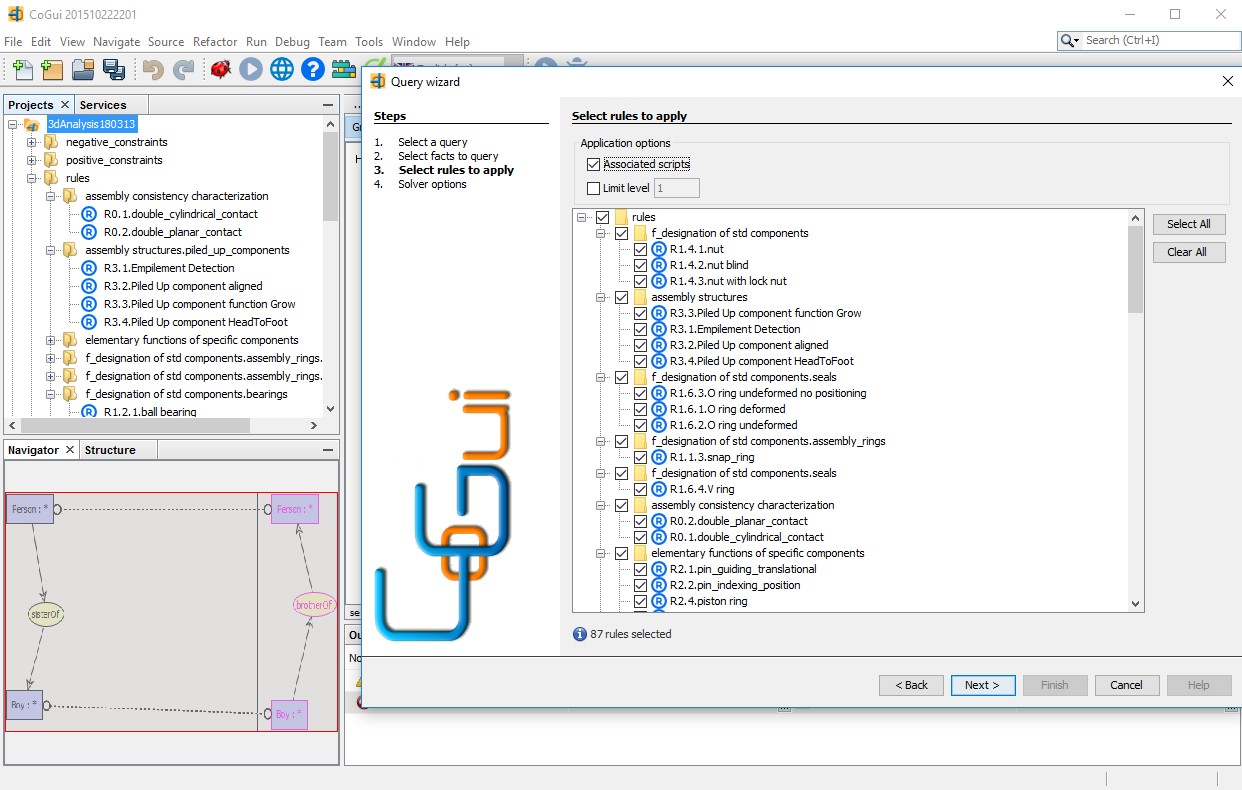Click the sisterOf node in Navigator

[46, 613]
